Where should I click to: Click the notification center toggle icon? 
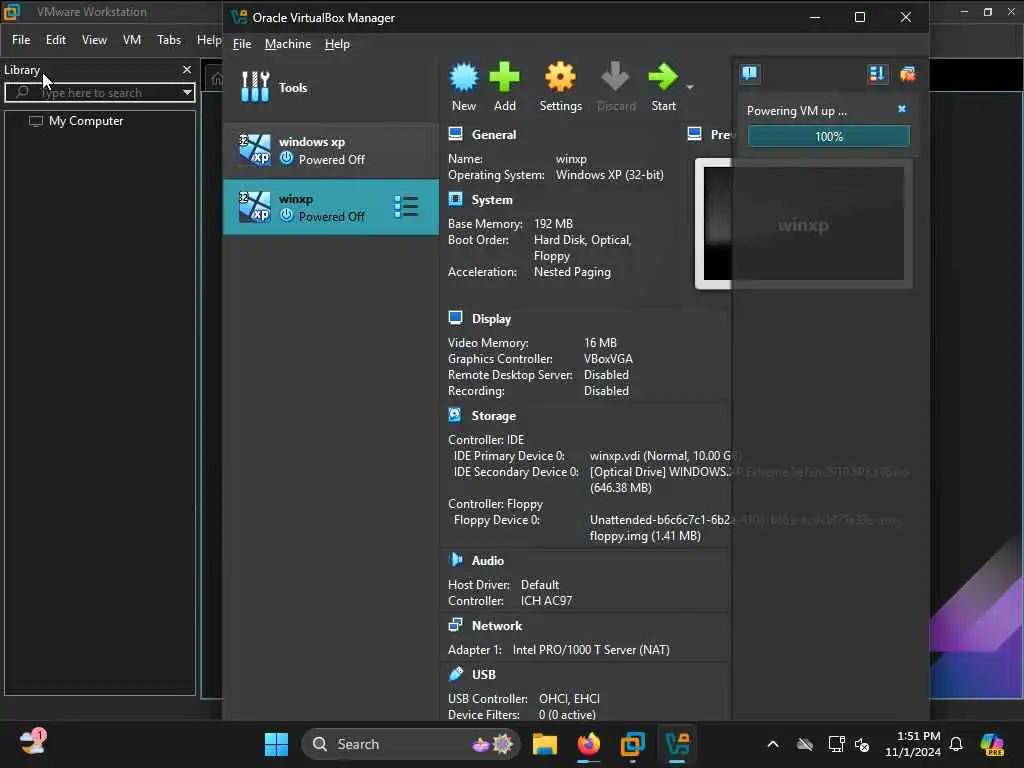click(750, 73)
